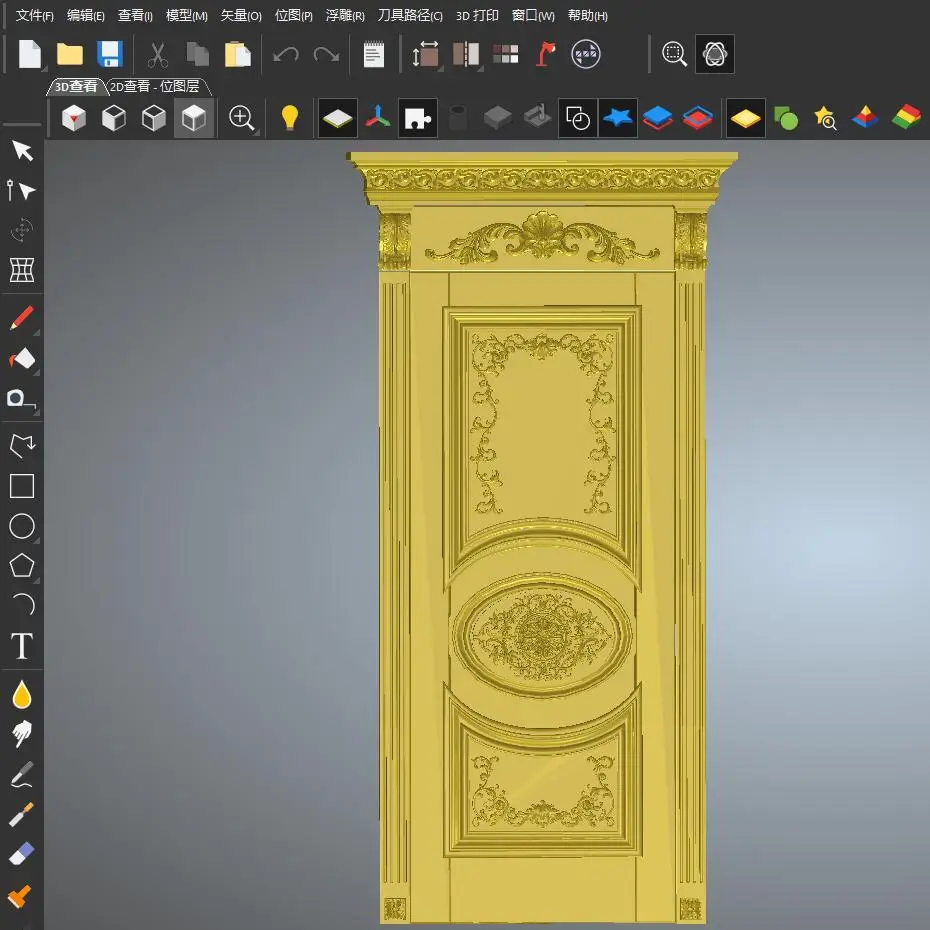
Task: Click the zoom selection magnifier icon in top toolbar
Action: pyautogui.click(x=674, y=55)
